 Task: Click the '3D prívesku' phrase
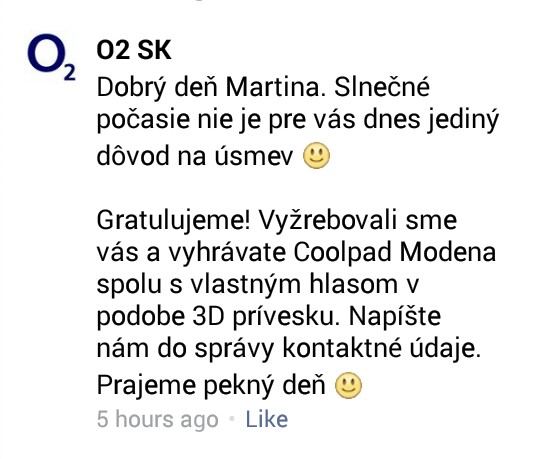click(x=263, y=317)
